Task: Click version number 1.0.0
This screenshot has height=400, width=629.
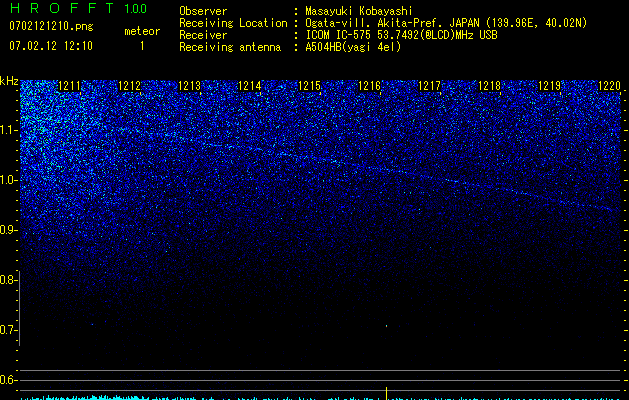Action: coord(136,8)
